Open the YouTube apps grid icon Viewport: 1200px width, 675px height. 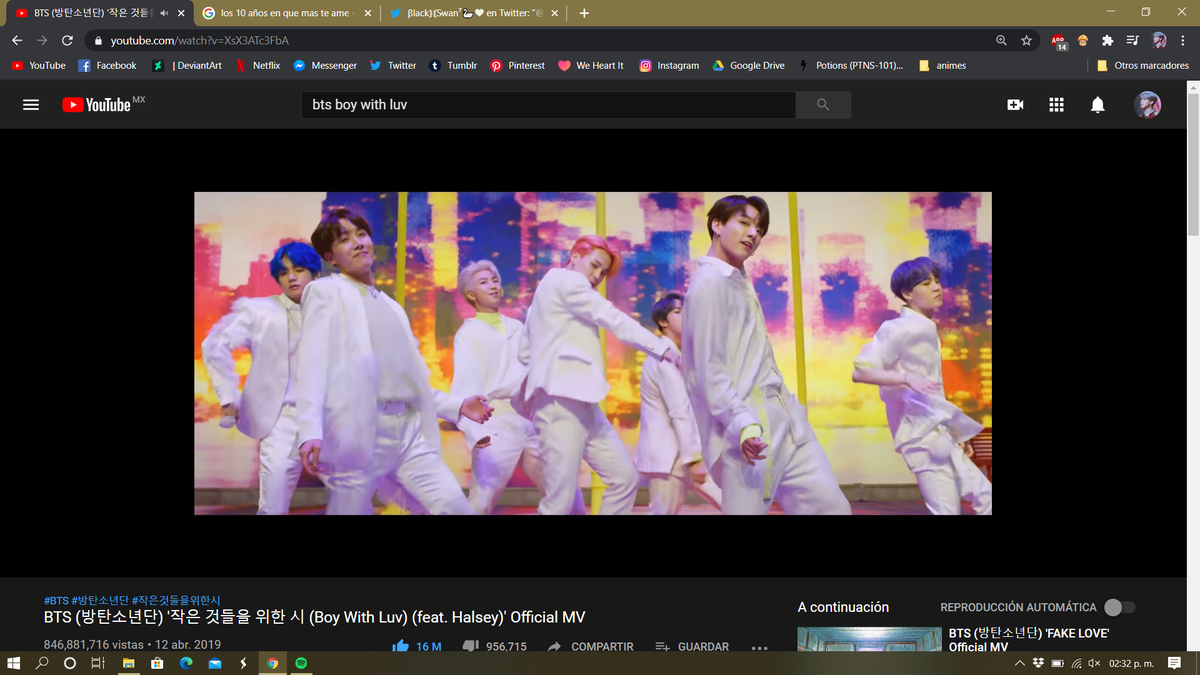click(1056, 105)
